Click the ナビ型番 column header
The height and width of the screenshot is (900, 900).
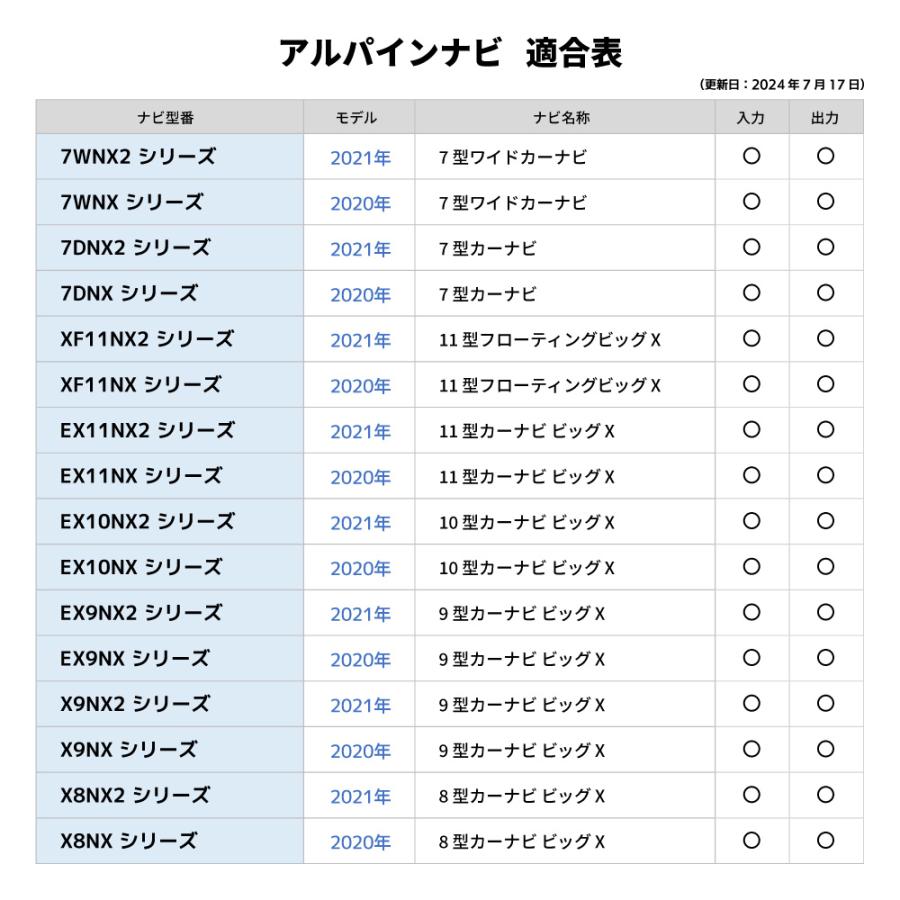point(168,118)
